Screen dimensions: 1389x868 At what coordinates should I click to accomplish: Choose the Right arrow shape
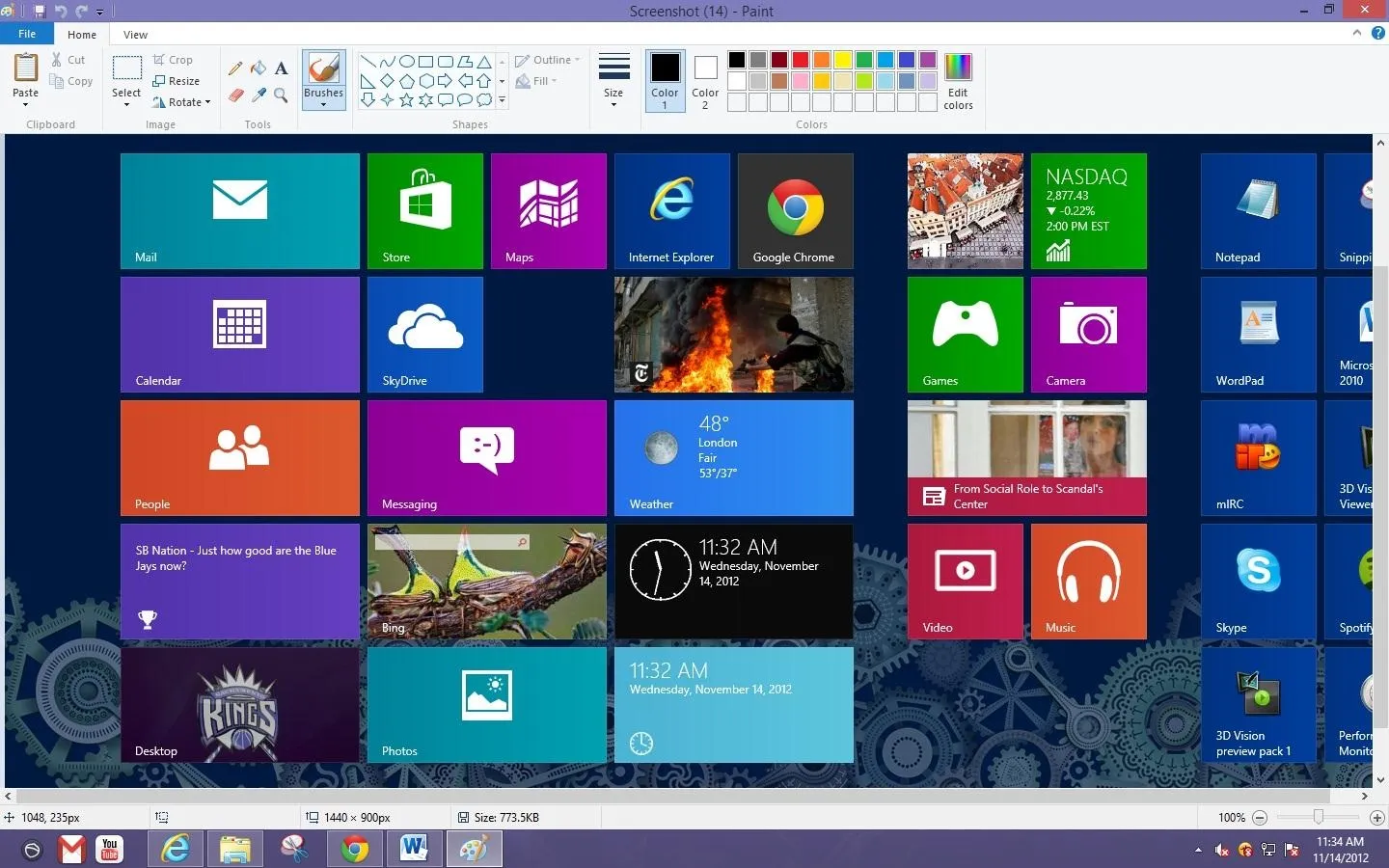click(x=445, y=81)
